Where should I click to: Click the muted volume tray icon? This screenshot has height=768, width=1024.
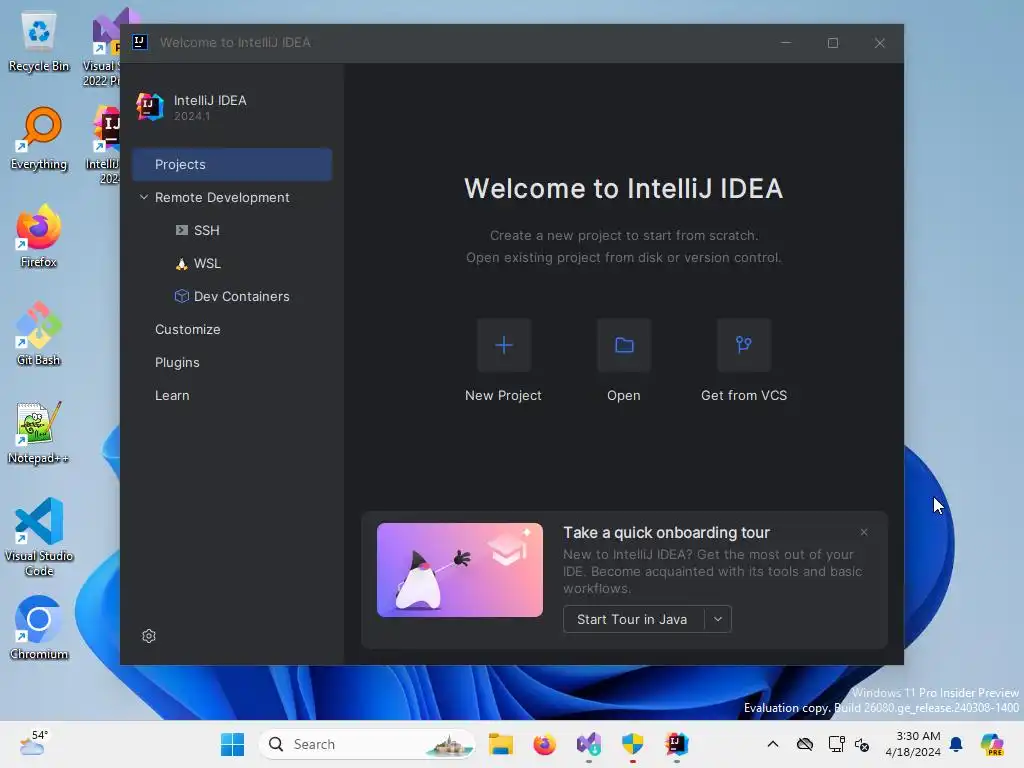click(862, 744)
